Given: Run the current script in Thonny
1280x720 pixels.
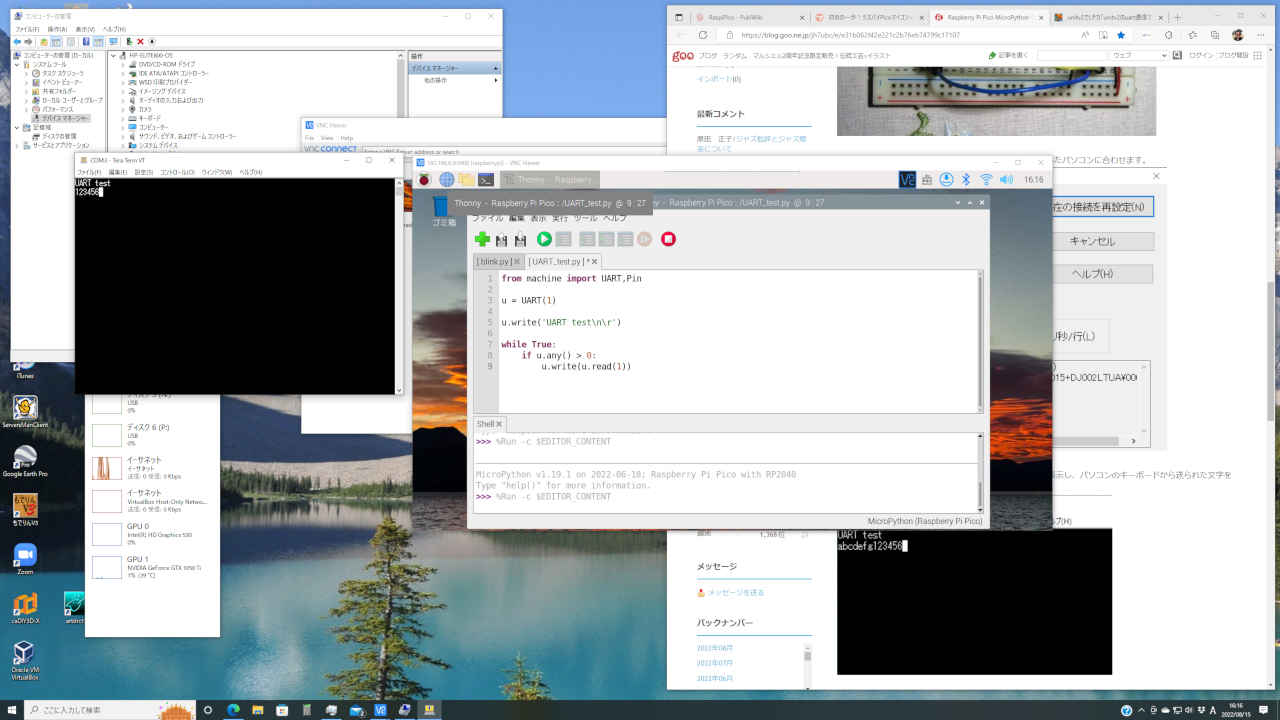Looking at the screenshot, I should click(544, 239).
